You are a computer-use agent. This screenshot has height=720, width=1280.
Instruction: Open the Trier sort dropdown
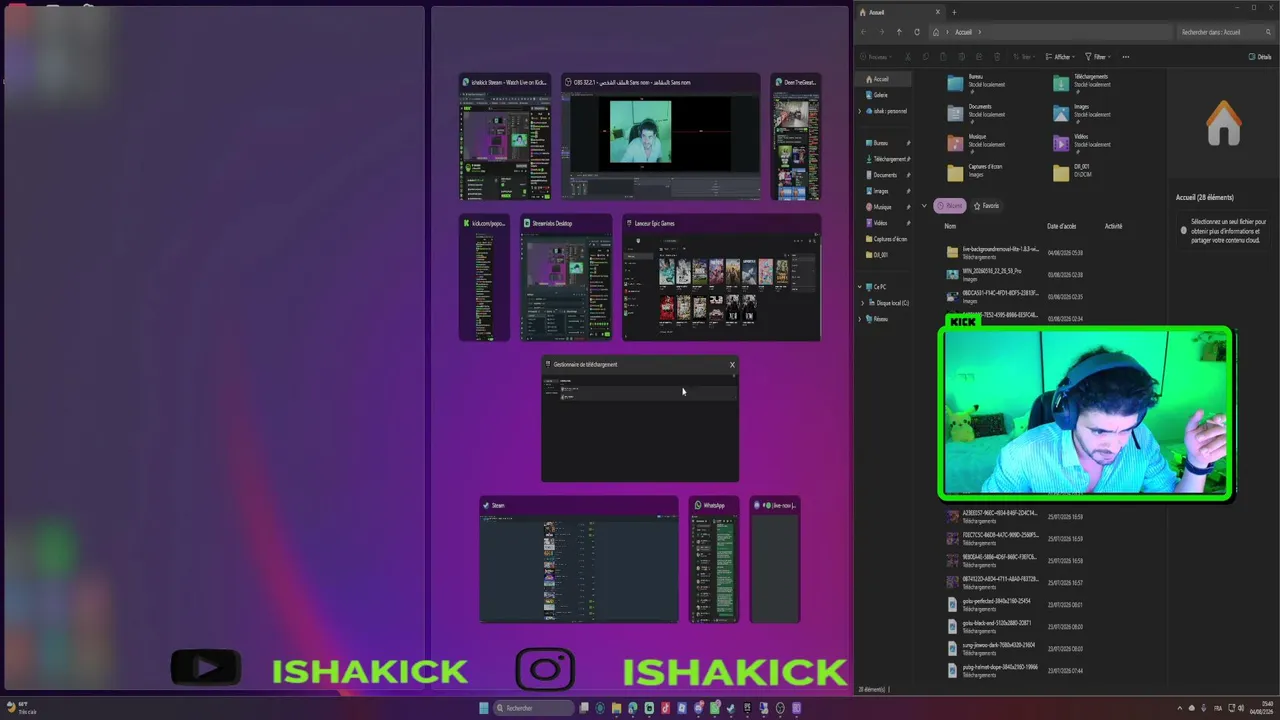1022,57
